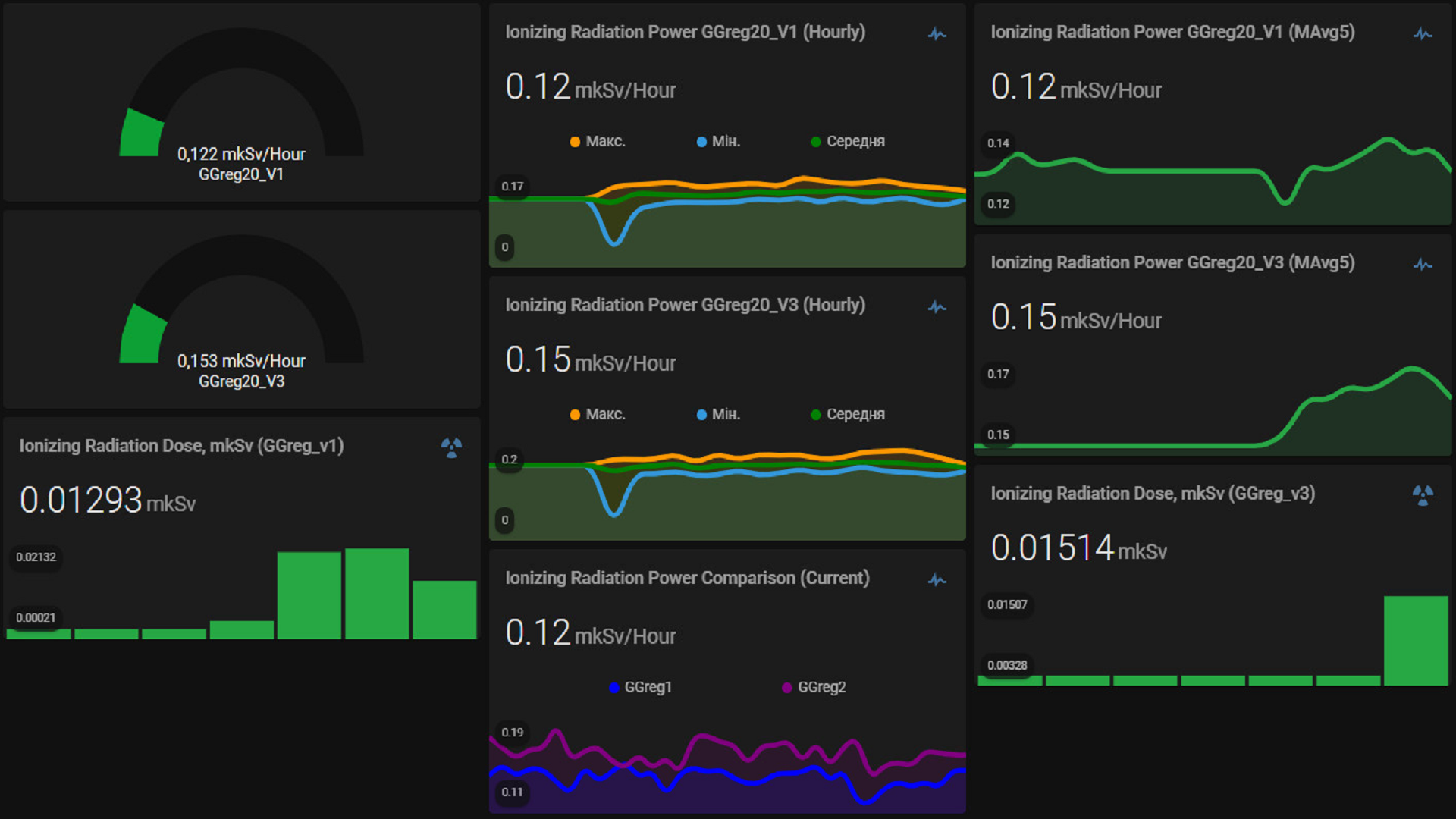Image resolution: width=1456 pixels, height=819 pixels.
Task: Open Ionizing Radiation Power Comparison title
Action: [687, 578]
